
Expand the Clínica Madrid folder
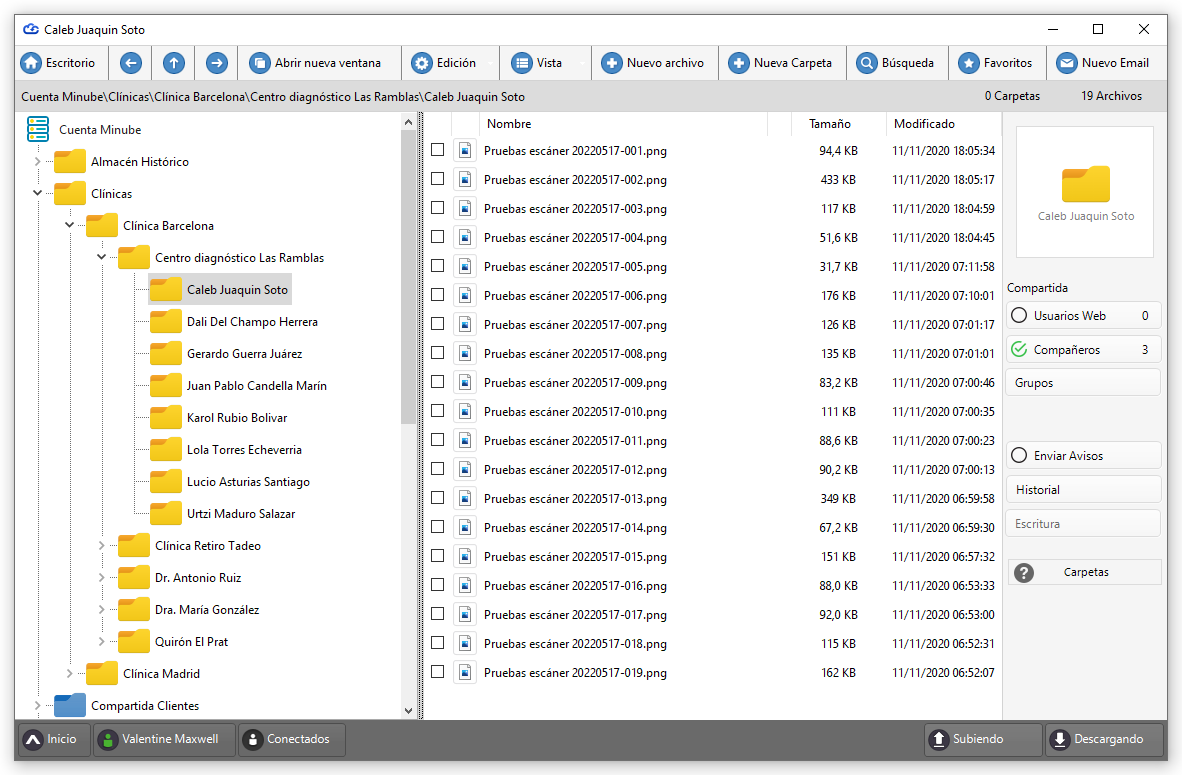(69, 673)
